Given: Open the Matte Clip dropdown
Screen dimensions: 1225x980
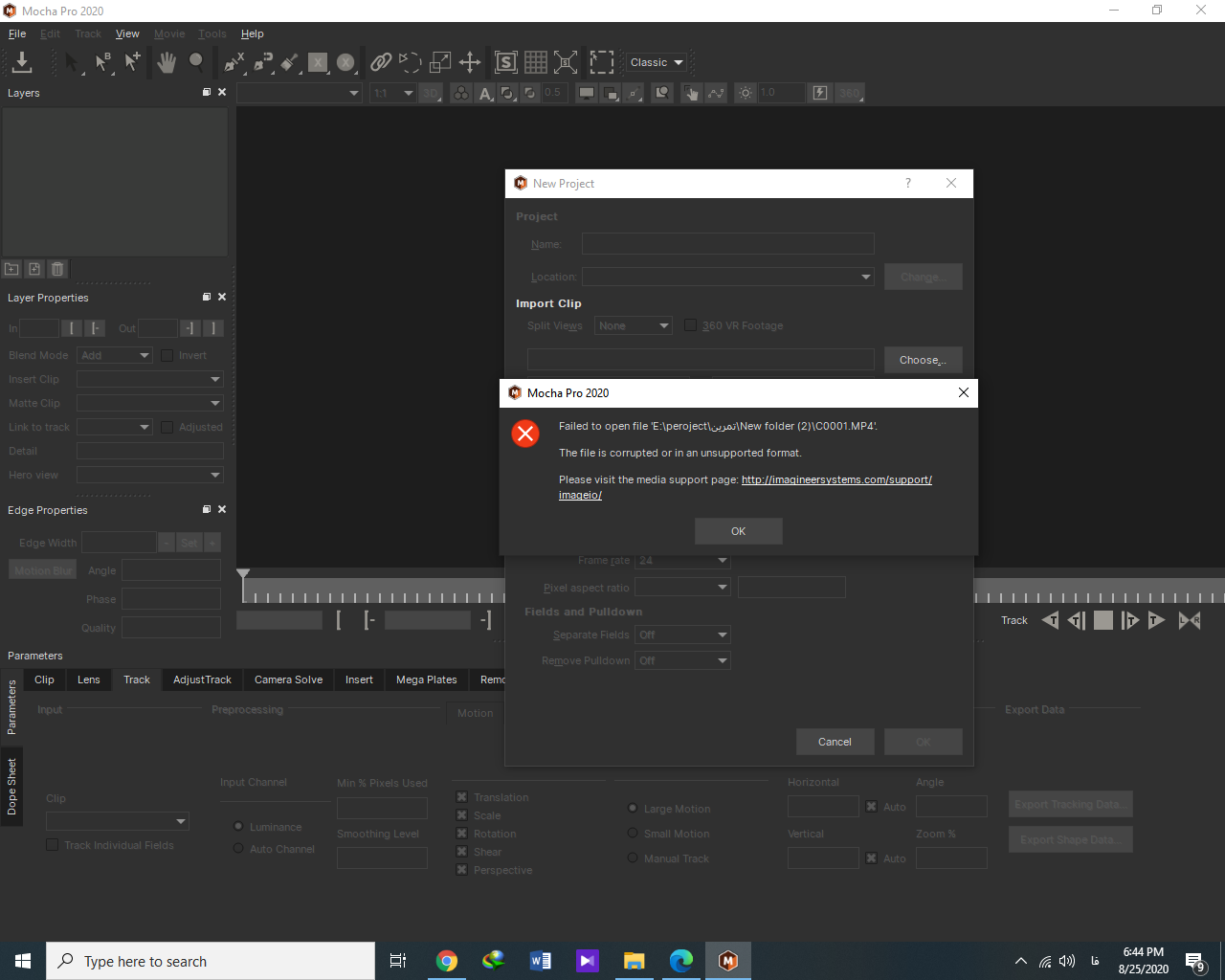Looking at the screenshot, I should pos(150,403).
